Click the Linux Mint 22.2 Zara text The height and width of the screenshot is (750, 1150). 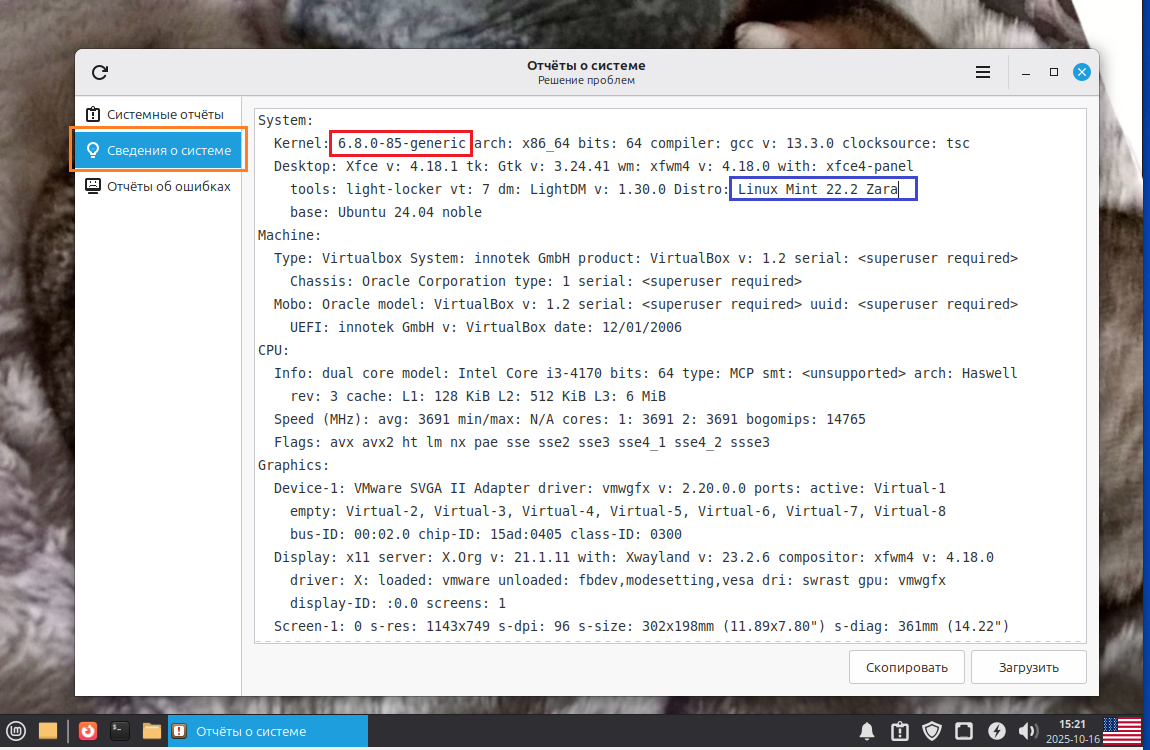coord(818,189)
